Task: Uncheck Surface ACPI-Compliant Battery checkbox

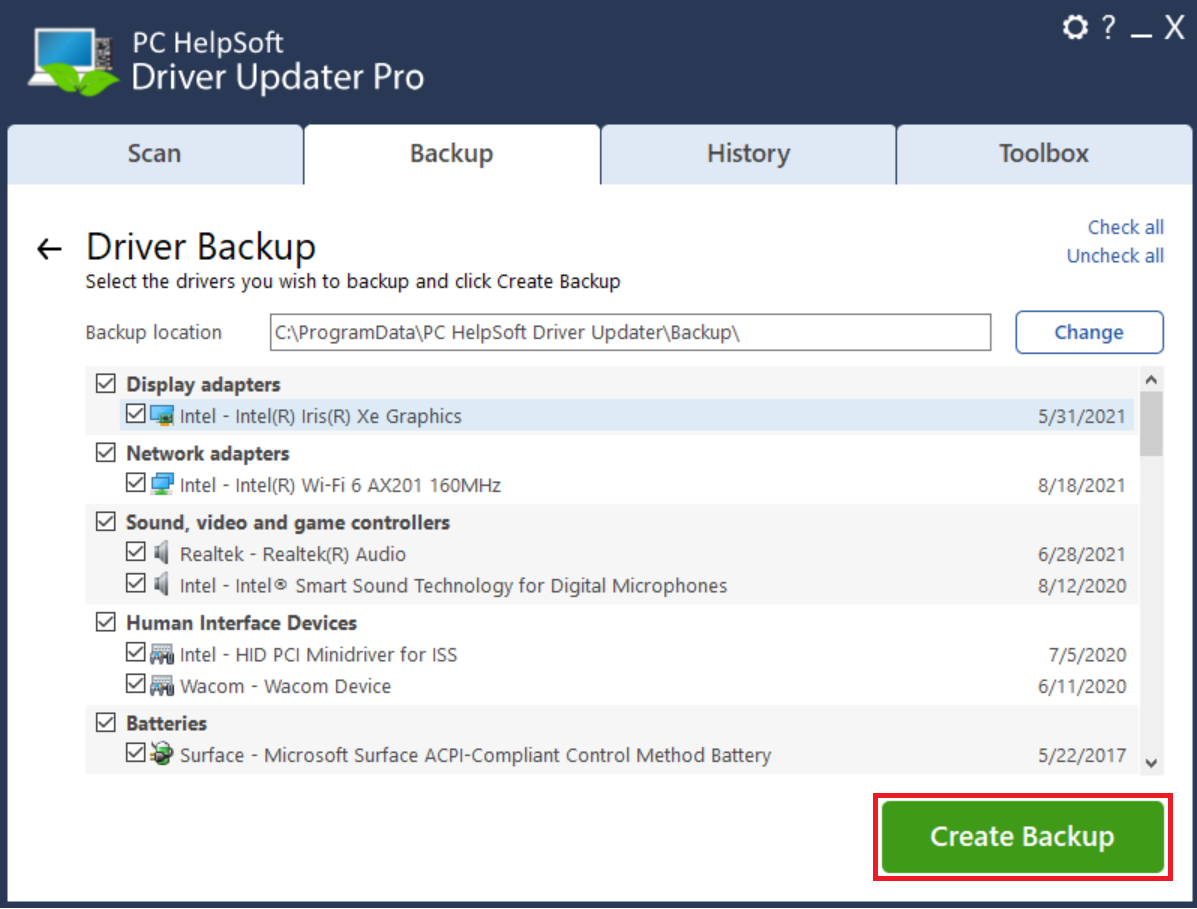Action: click(x=136, y=753)
